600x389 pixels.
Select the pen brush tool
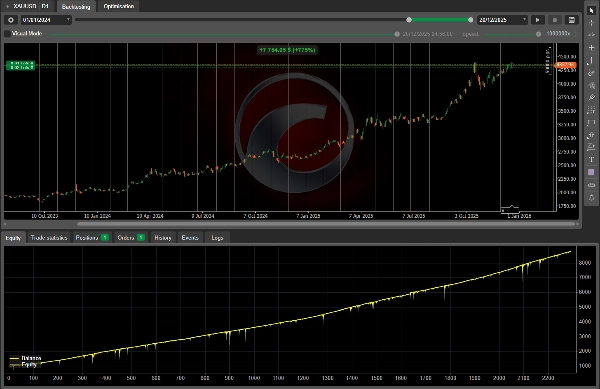(x=591, y=98)
